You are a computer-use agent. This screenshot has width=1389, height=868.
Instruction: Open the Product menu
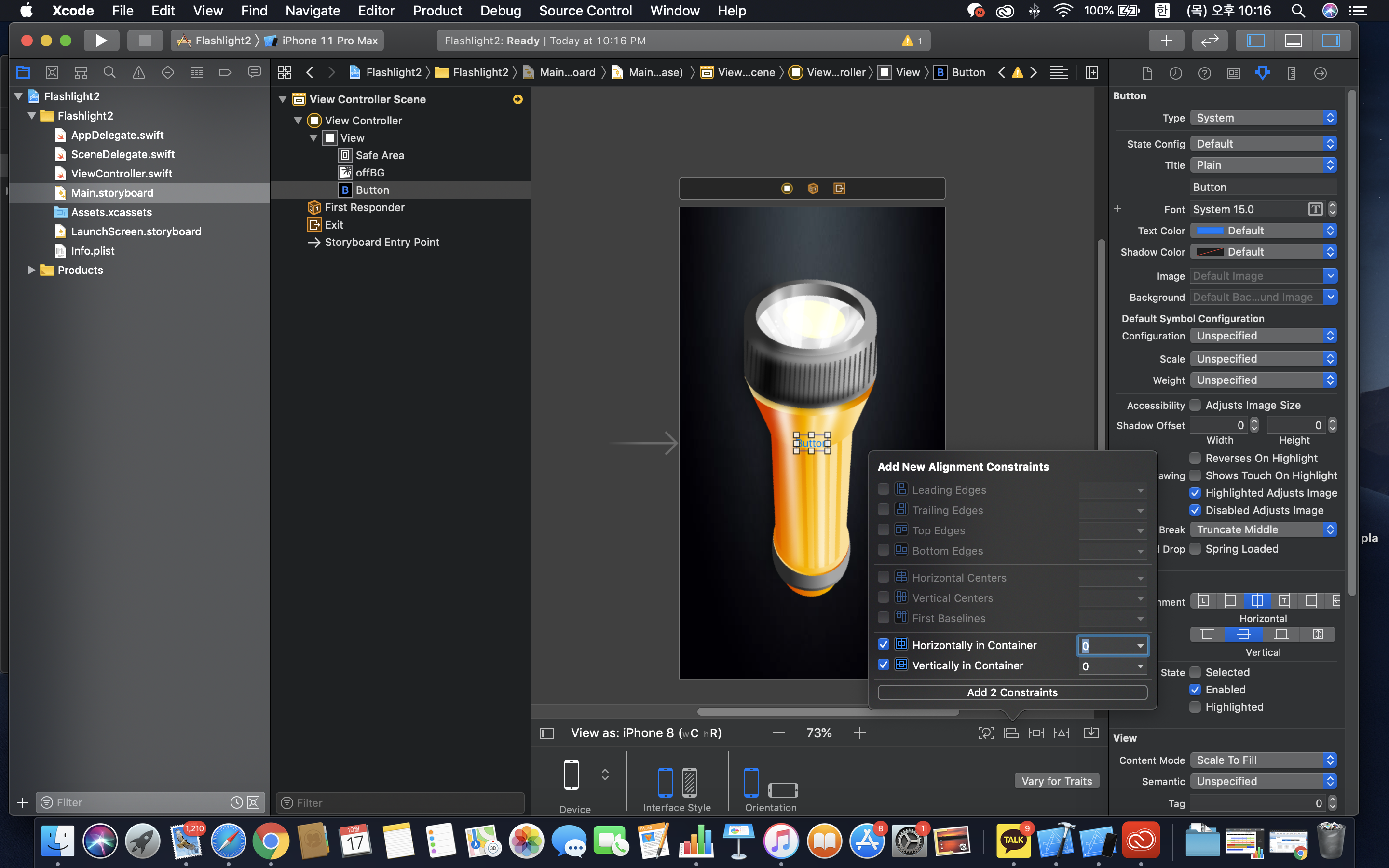[437, 10]
